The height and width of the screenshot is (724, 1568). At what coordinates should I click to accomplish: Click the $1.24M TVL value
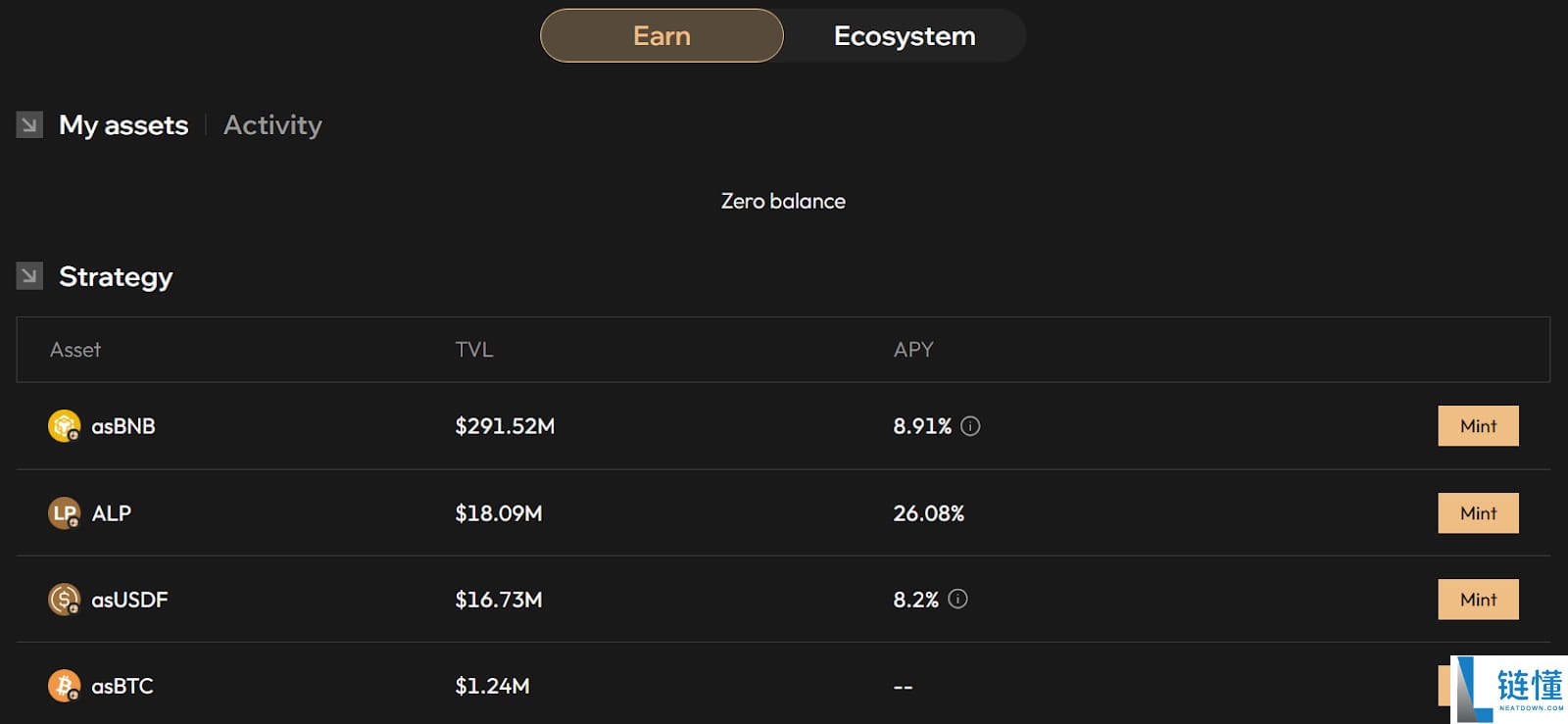click(x=492, y=686)
